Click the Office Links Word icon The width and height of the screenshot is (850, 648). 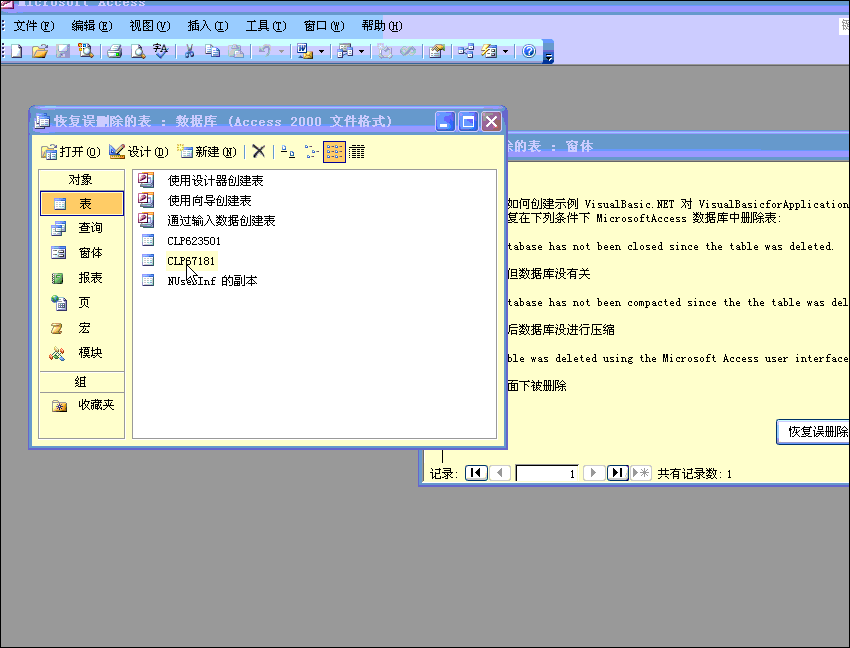pos(304,52)
